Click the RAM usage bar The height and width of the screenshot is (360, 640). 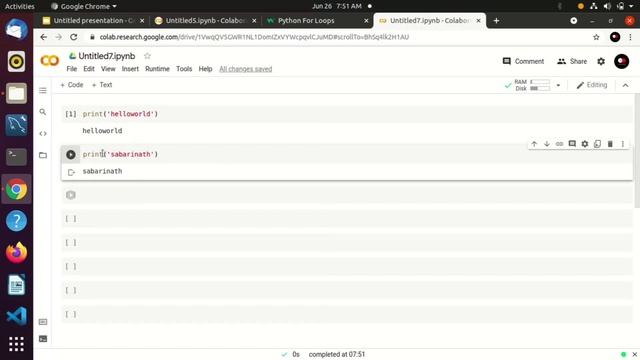540,82
